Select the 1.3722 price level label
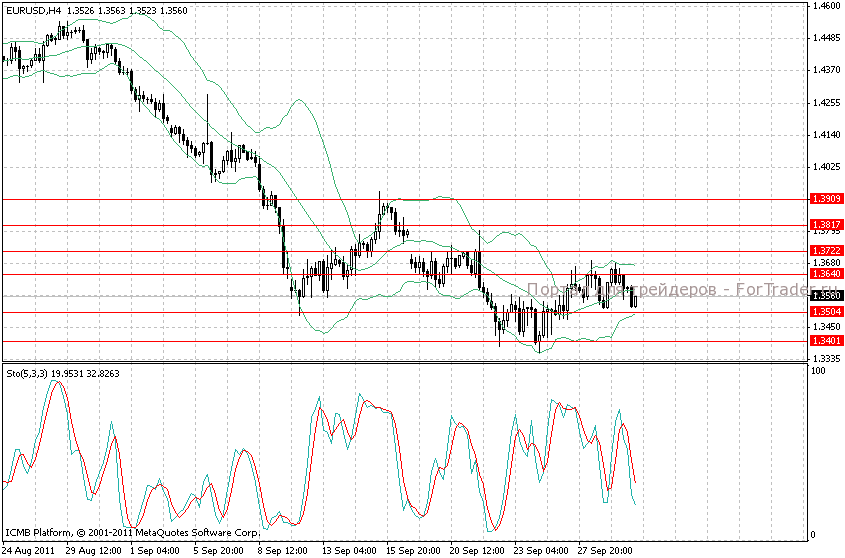The width and height of the screenshot is (845, 558). pos(826,250)
